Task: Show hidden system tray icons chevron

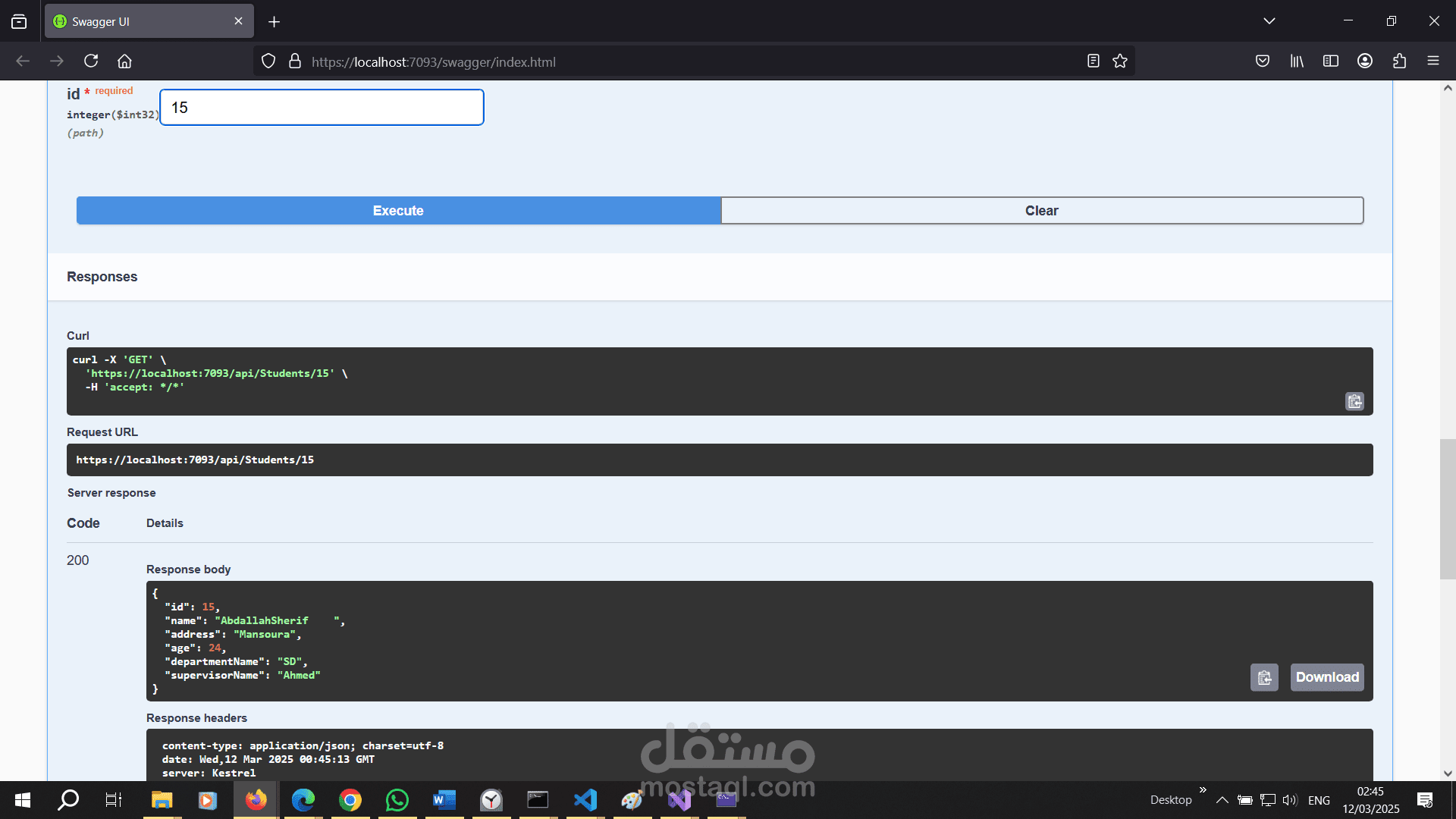Action: point(1222,800)
